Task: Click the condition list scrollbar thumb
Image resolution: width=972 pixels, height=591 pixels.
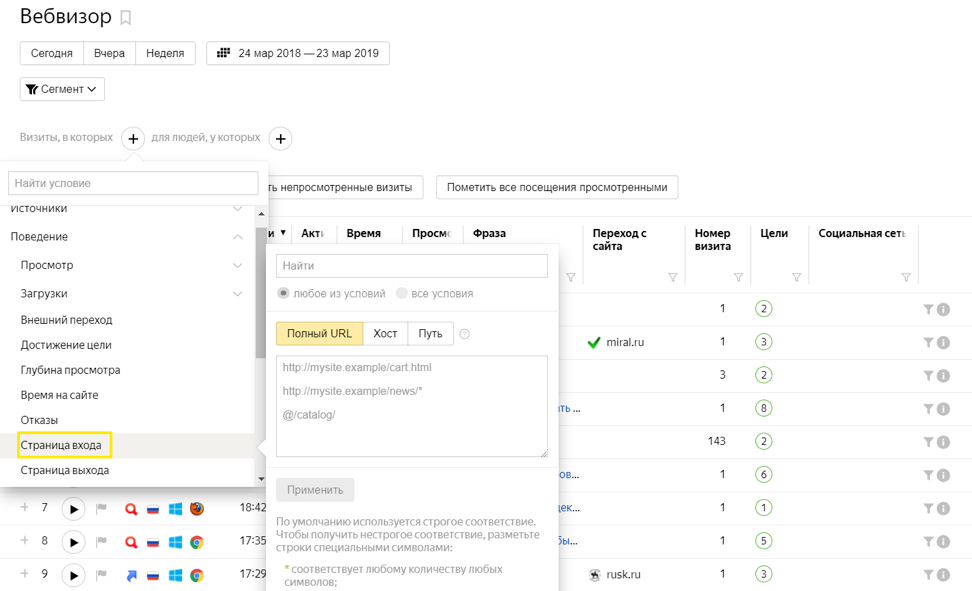Action: click(x=260, y=293)
